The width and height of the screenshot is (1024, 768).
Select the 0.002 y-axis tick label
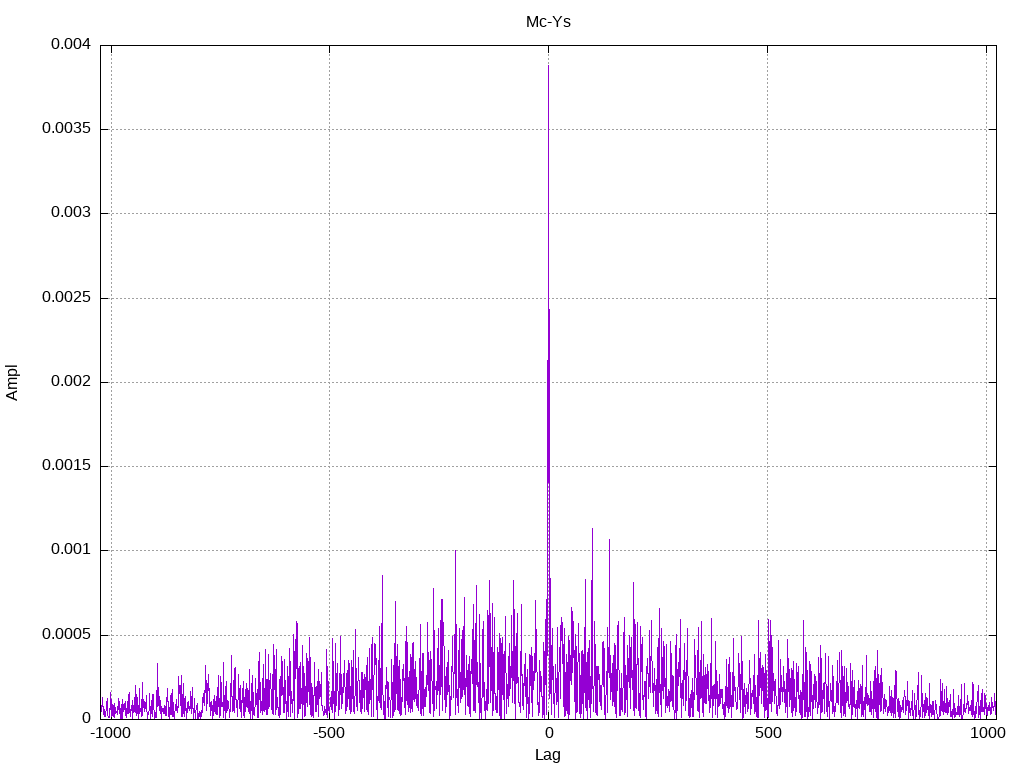(71, 382)
